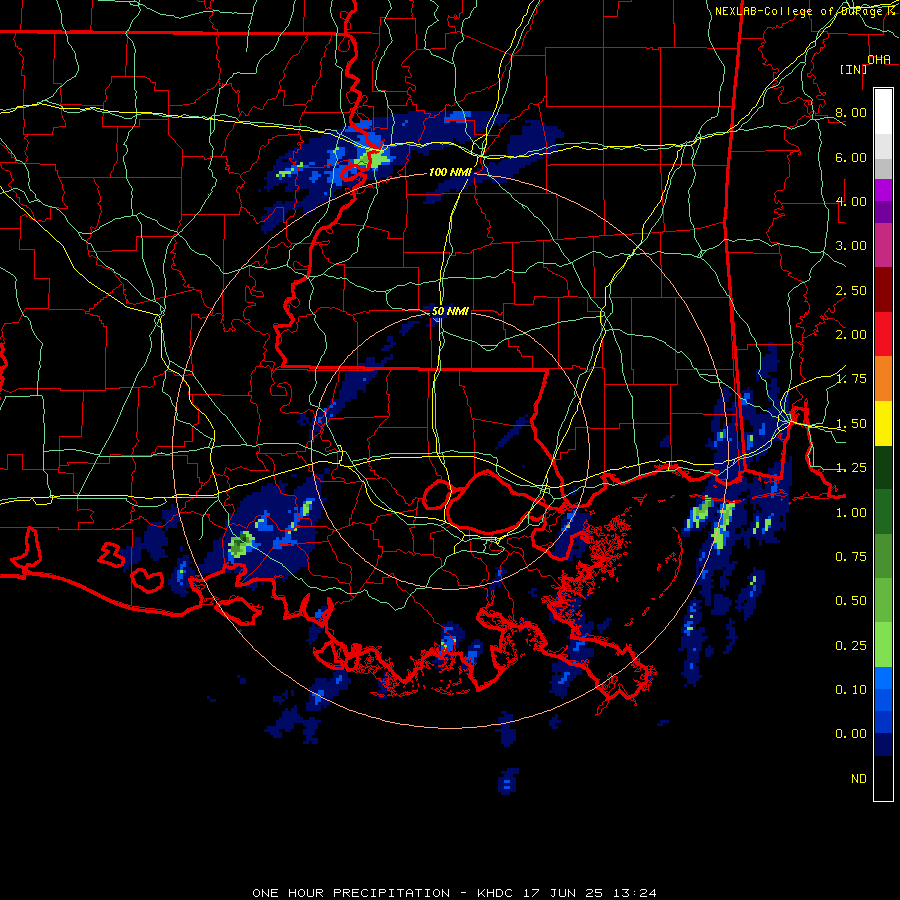The height and width of the screenshot is (900, 900).
Task: Click the "0.10" legend value
Action: (x=851, y=690)
